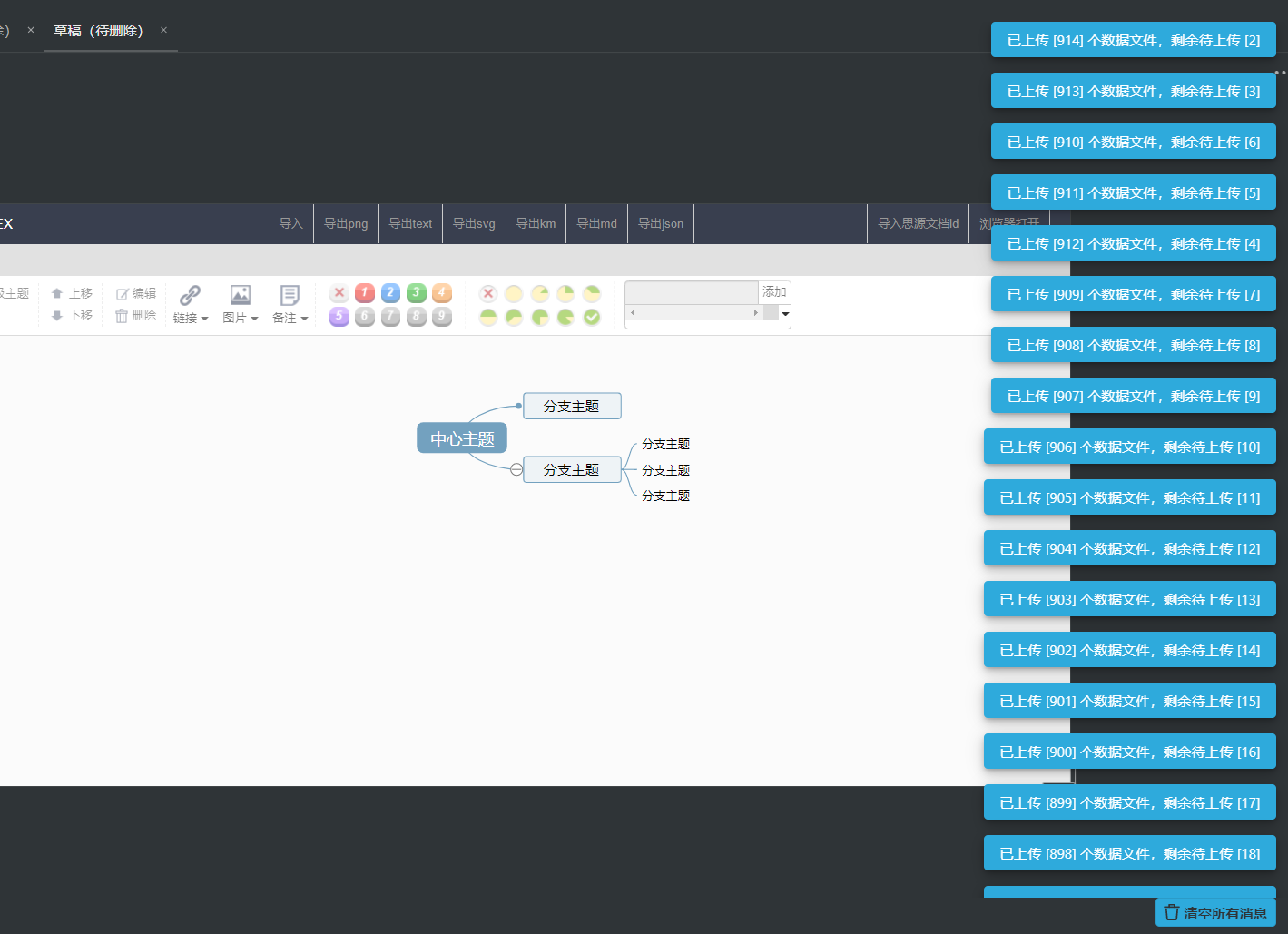Apply purple priority 5 badge
This screenshot has width=1288, height=934.
(x=339, y=316)
